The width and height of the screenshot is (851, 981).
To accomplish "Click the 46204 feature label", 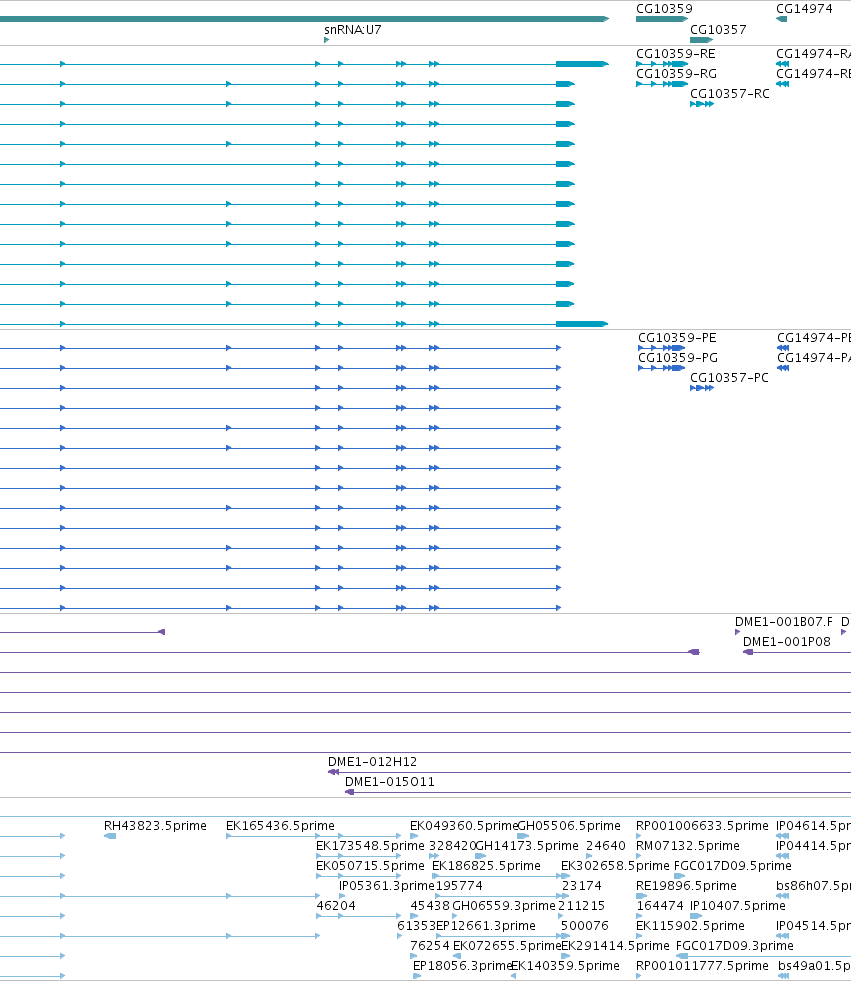I will point(336,906).
